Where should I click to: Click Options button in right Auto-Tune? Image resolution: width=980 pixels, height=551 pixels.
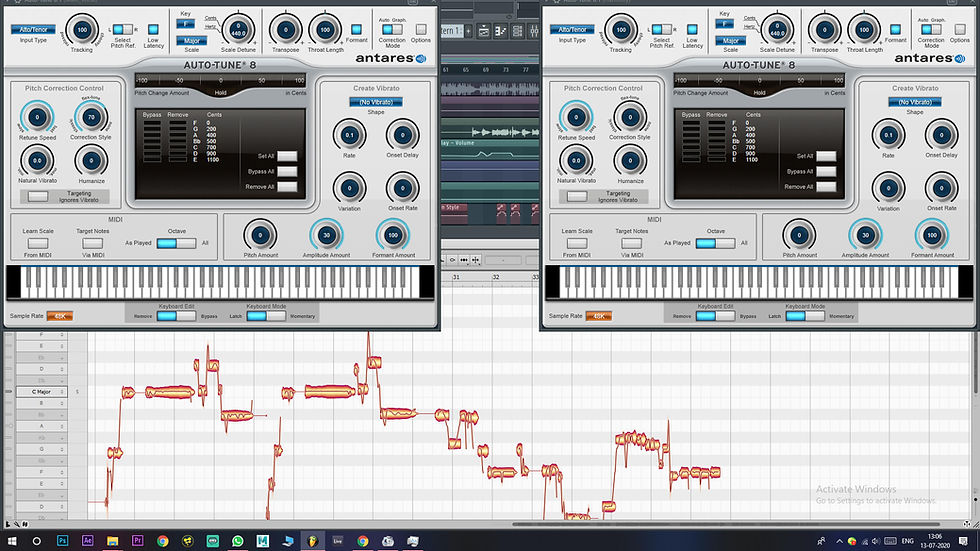[x=959, y=29]
